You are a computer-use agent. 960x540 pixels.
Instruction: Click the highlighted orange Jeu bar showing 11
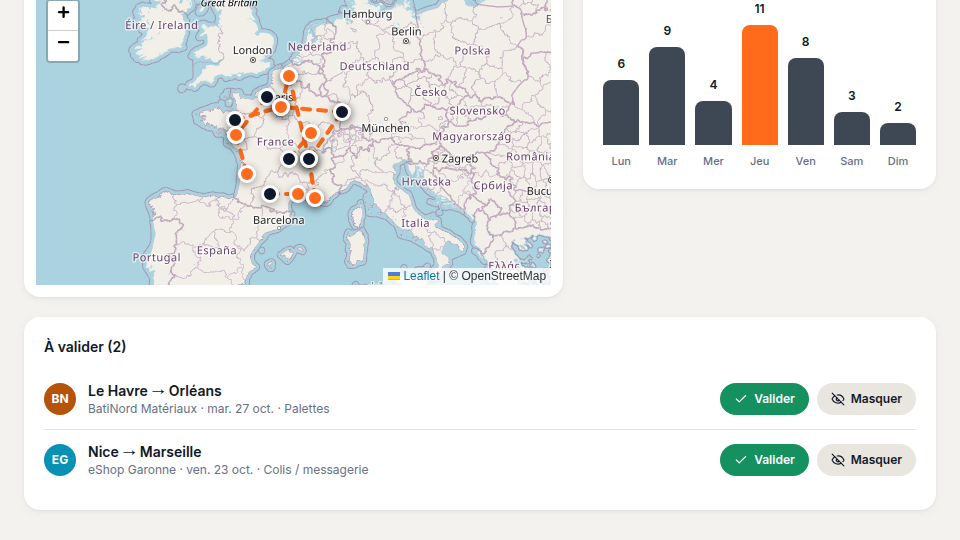(x=760, y=85)
